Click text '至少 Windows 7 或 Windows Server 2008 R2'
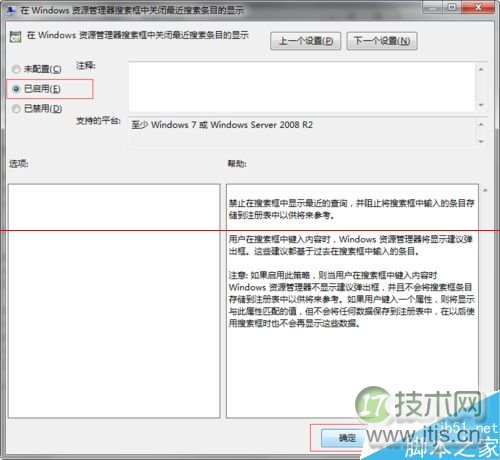 pos(222,125)
